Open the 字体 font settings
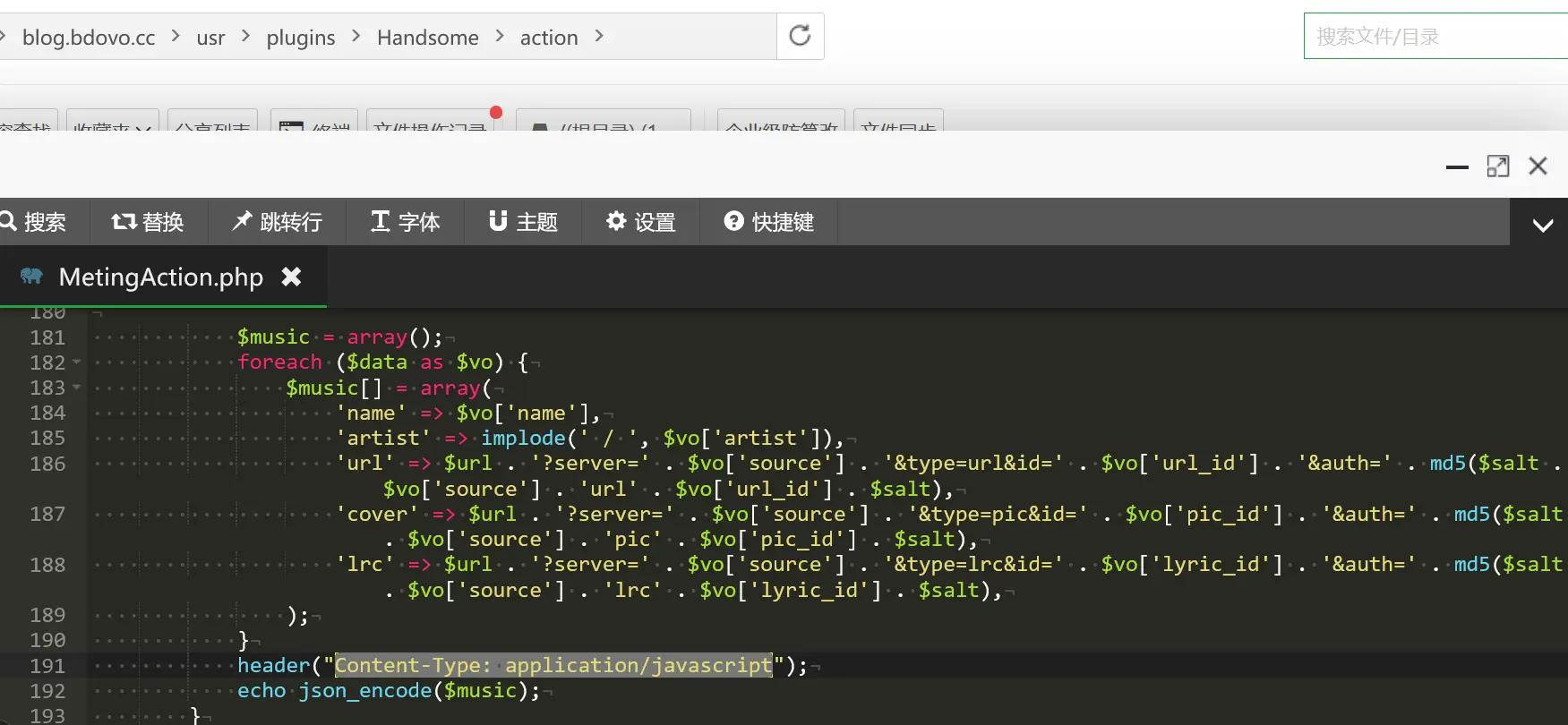Image resolution: width=1568 pixels, height=725 pixels. (x=406, y=222)
